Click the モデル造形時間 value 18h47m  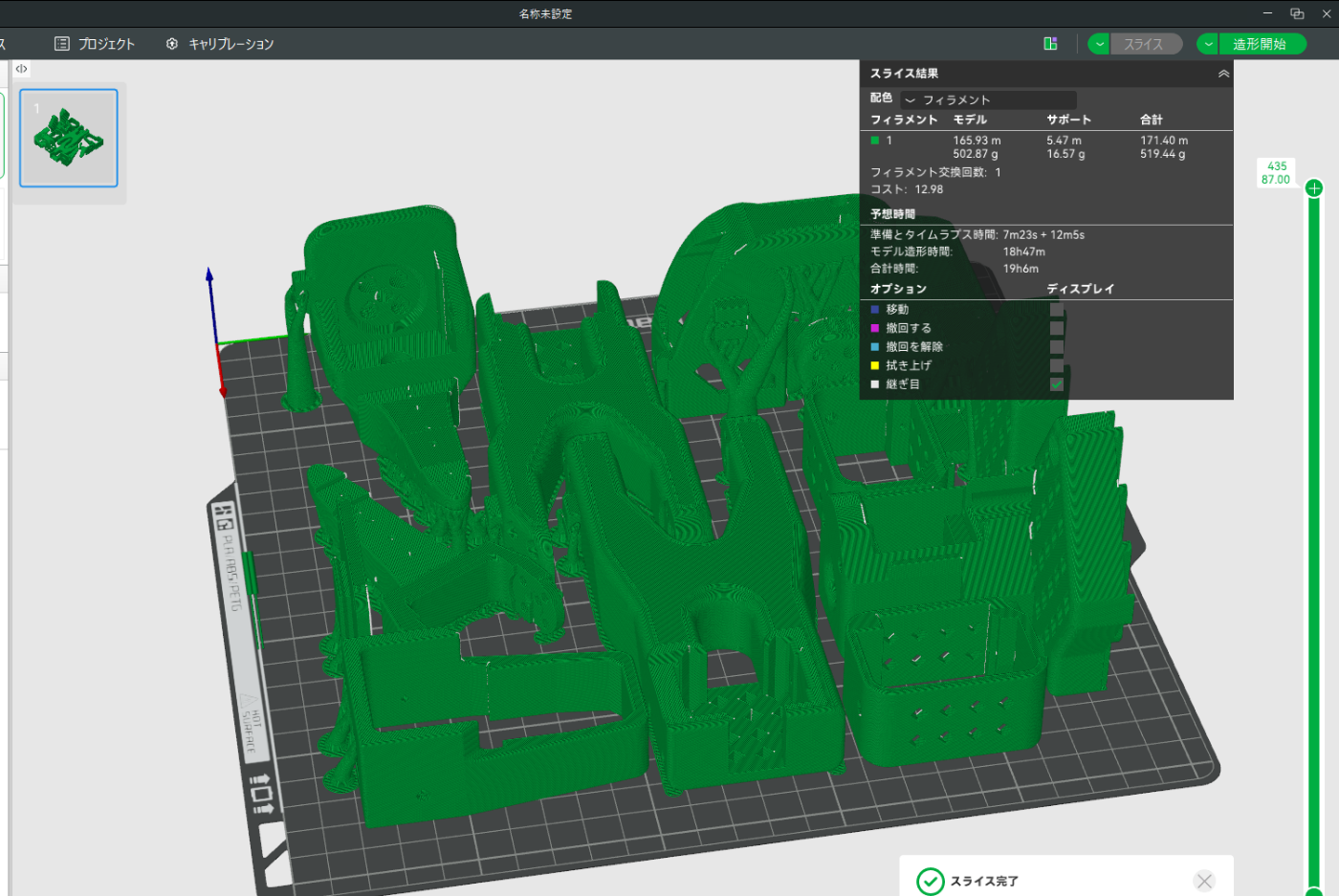(x=1024, y=251)
